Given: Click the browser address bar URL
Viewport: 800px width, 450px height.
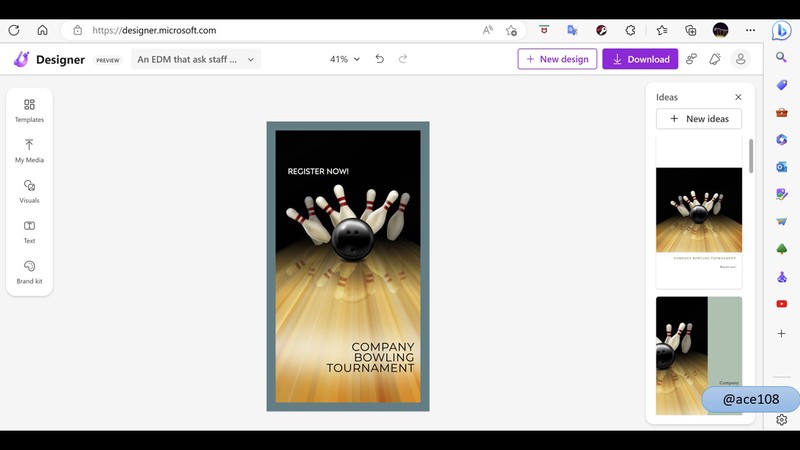Looking at the screenshot, I should (x=154, y=30).
